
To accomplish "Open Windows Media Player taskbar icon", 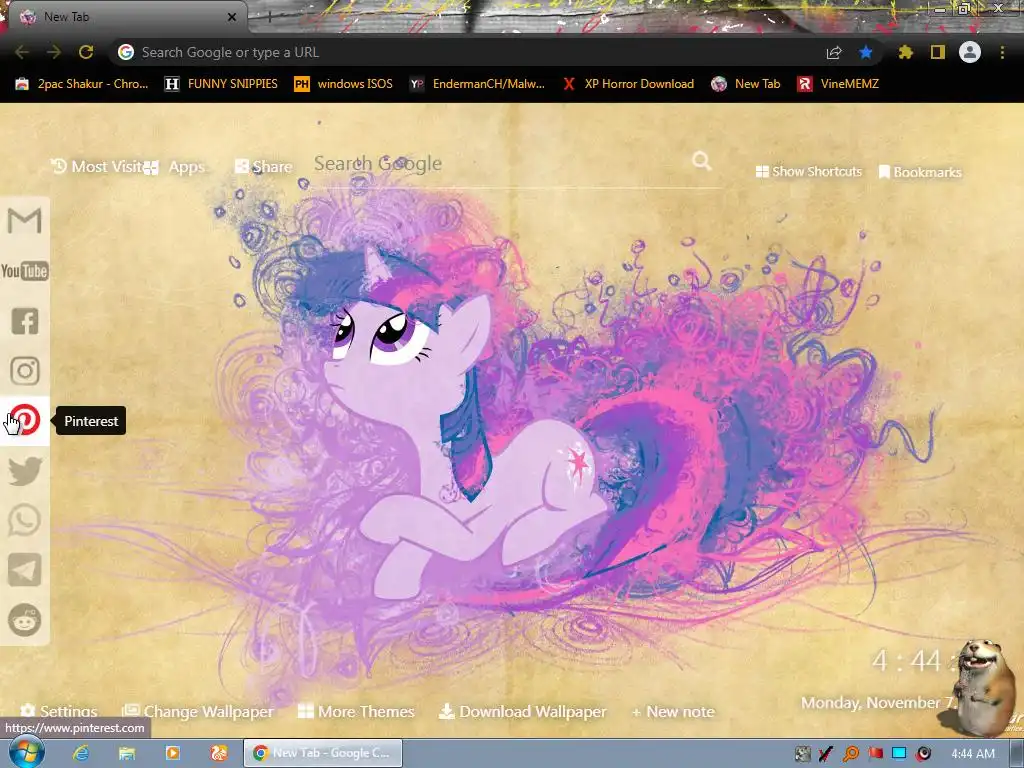I will click(173, 753).
